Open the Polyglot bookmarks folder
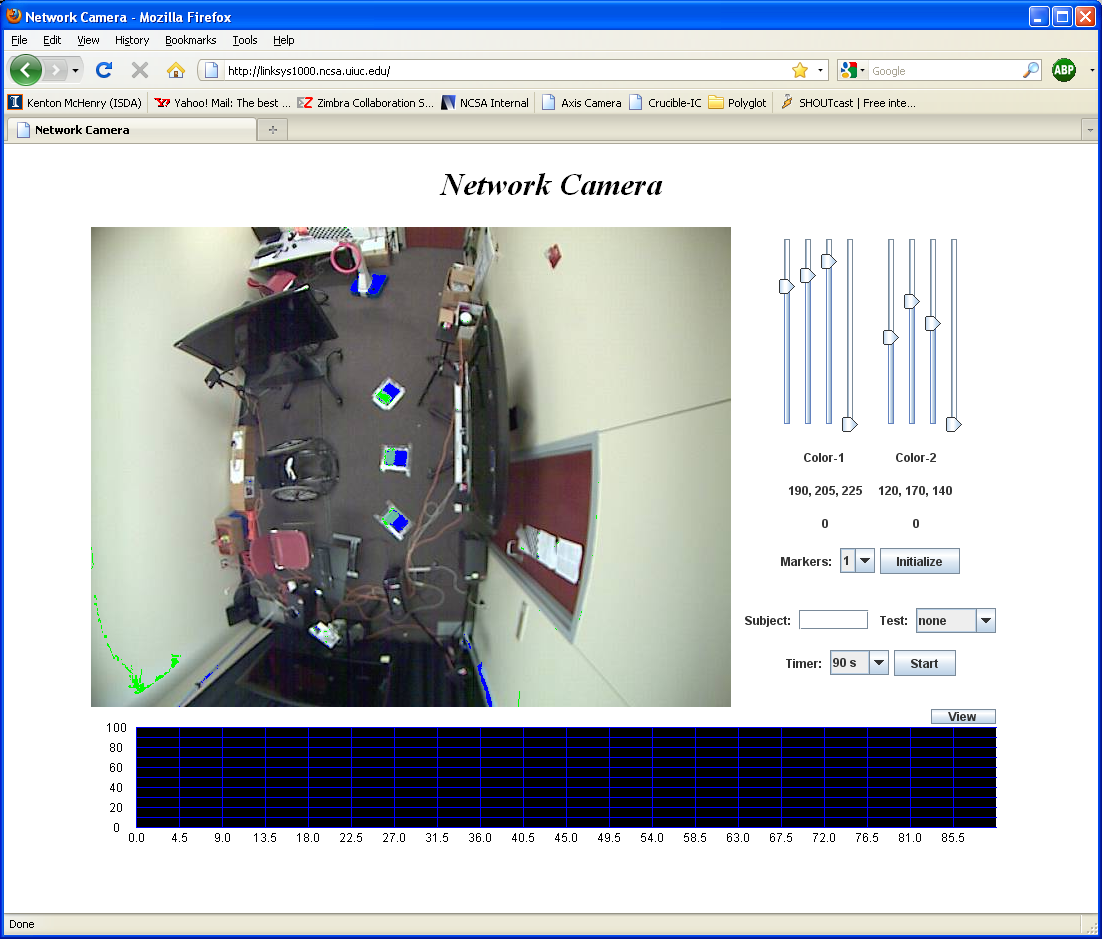Screen dimensions: 1102x939 pos(737,102)
